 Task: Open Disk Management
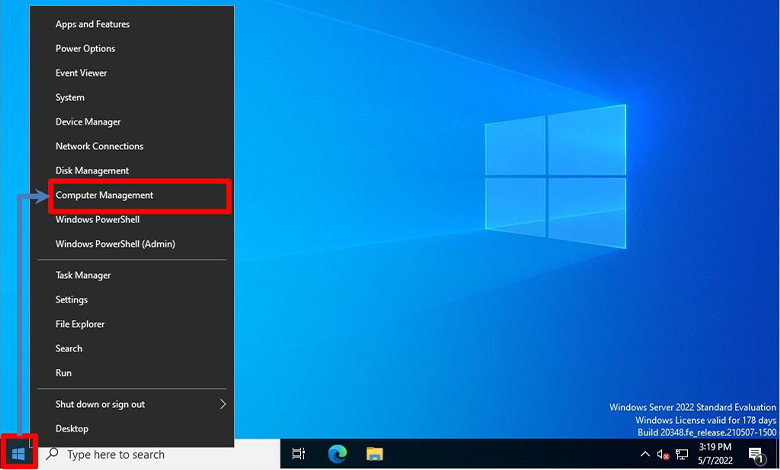coord(132,170)
